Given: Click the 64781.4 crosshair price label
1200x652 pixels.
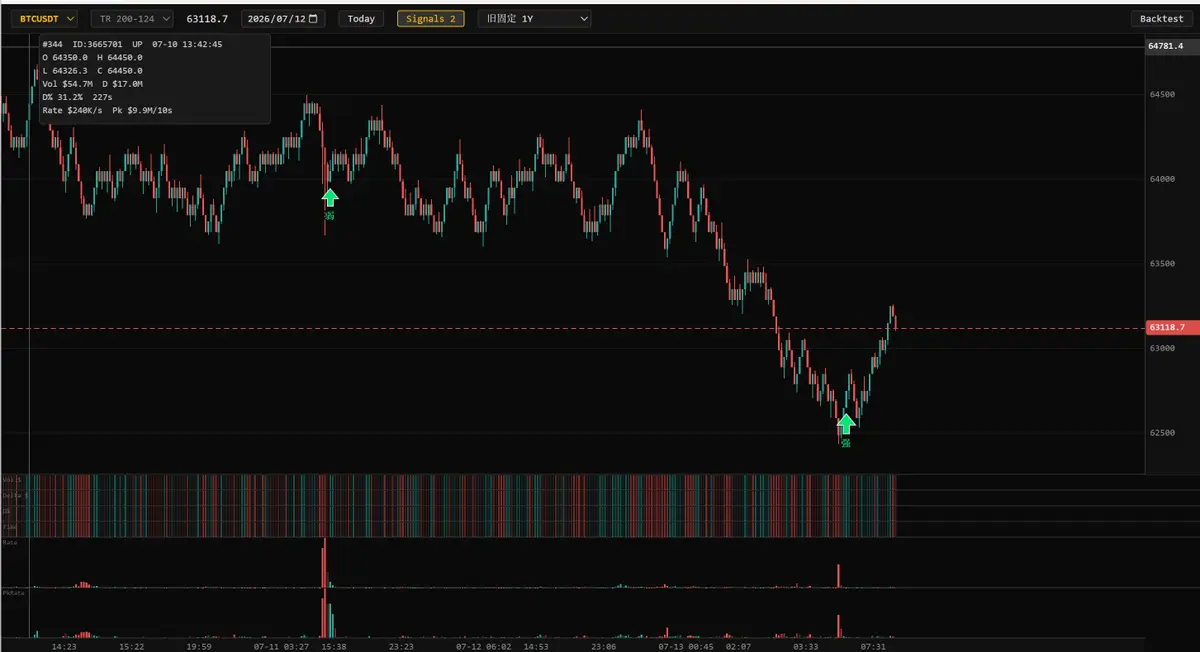Looking at the screenshot, I should [1166, 46].
